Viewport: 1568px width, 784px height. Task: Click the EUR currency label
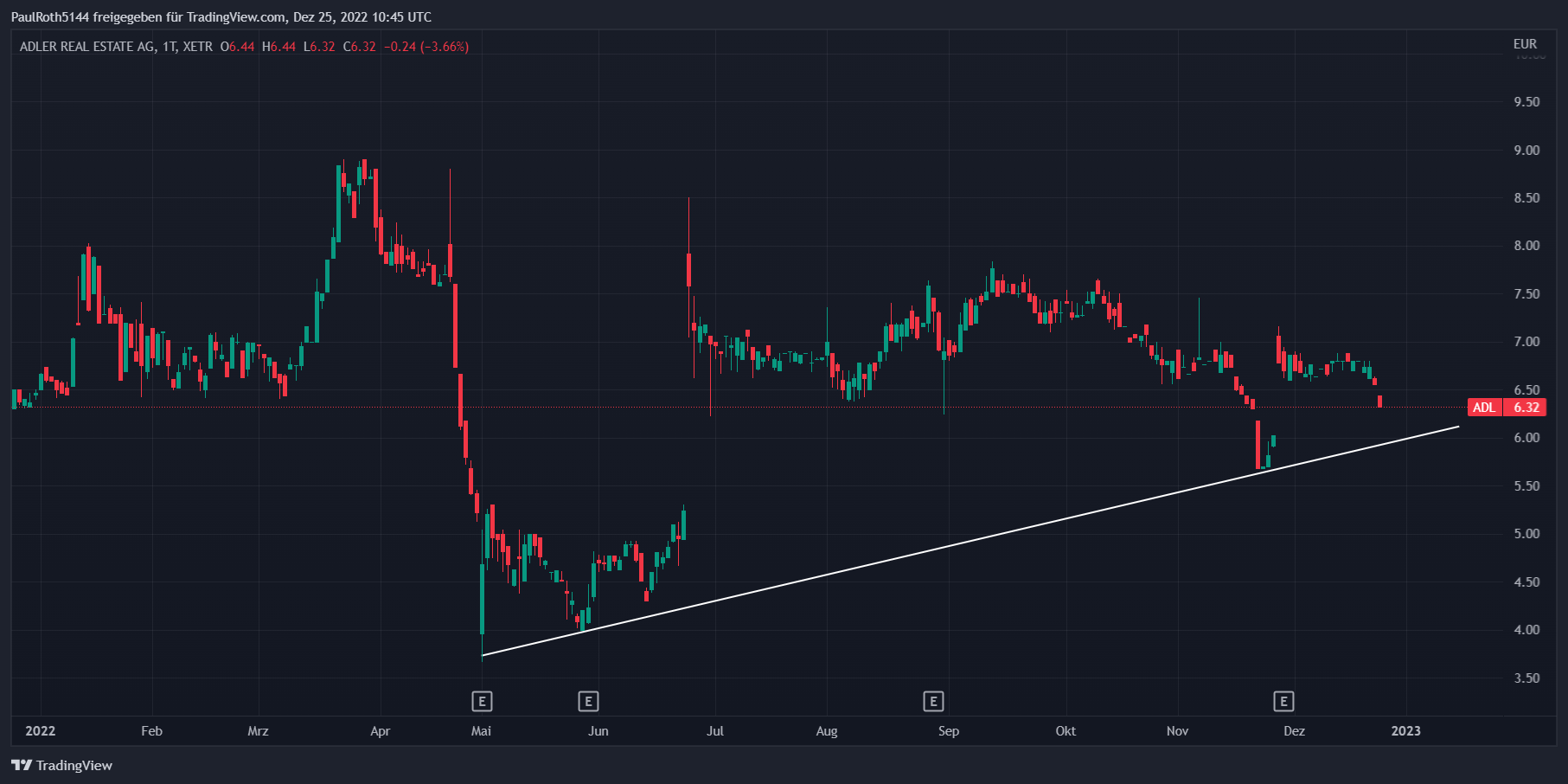click(1525, 44)
